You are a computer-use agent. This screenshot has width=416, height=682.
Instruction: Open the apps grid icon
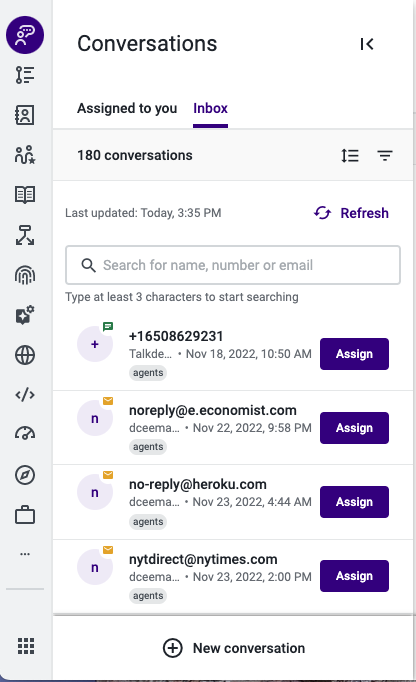tap(26, 646)
